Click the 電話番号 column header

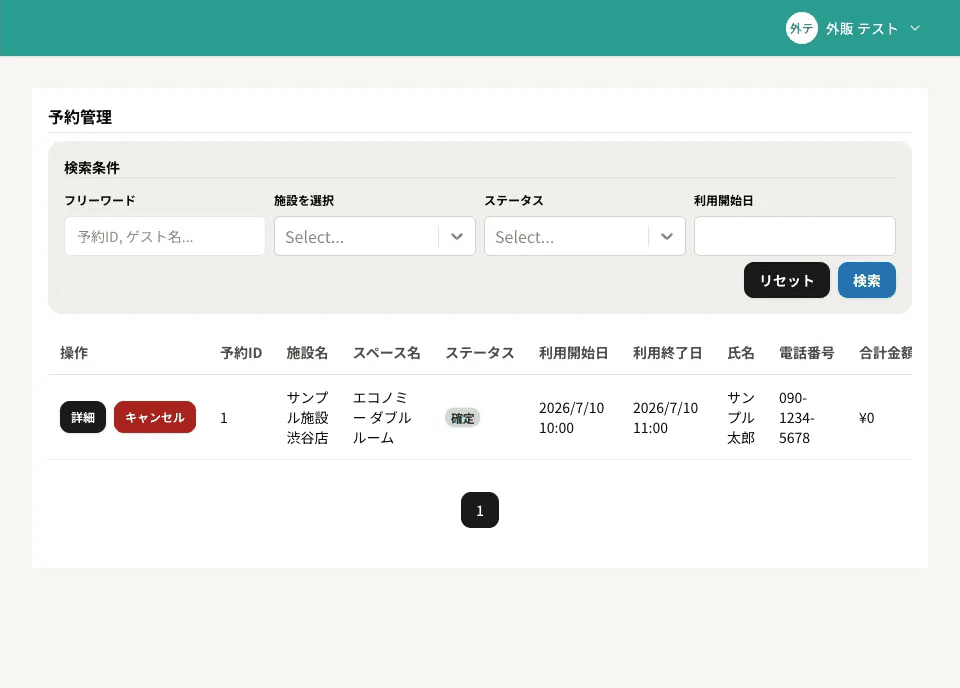click(x=807, y=353)
